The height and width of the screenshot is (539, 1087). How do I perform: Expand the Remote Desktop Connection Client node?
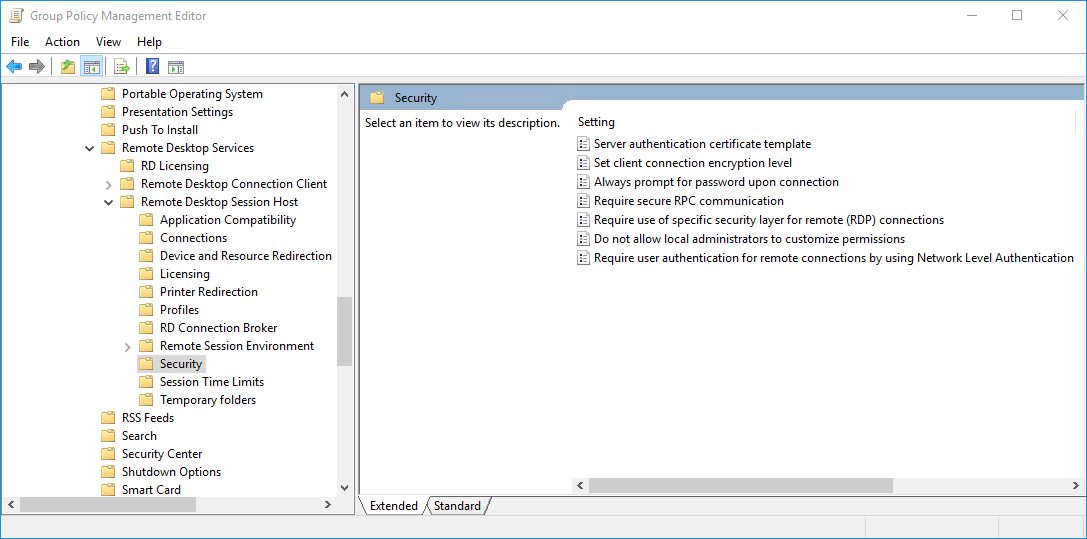[108, 184]
